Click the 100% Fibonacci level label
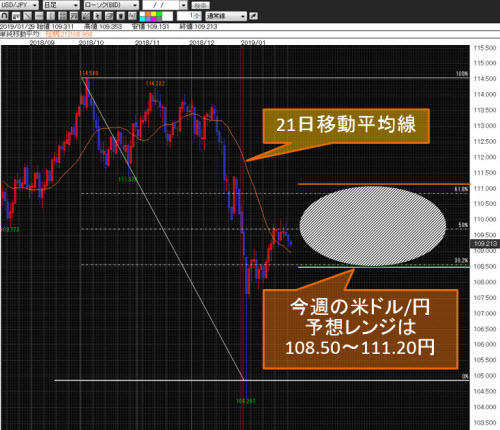 (462, 74)
